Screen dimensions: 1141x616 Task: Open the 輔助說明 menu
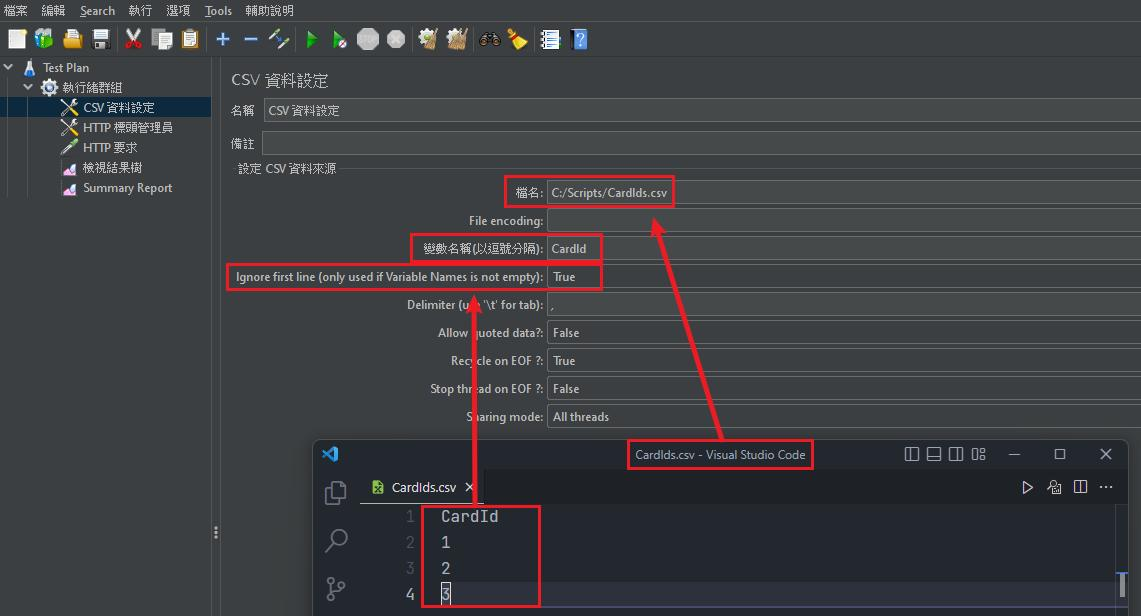[x=269, y=10]
